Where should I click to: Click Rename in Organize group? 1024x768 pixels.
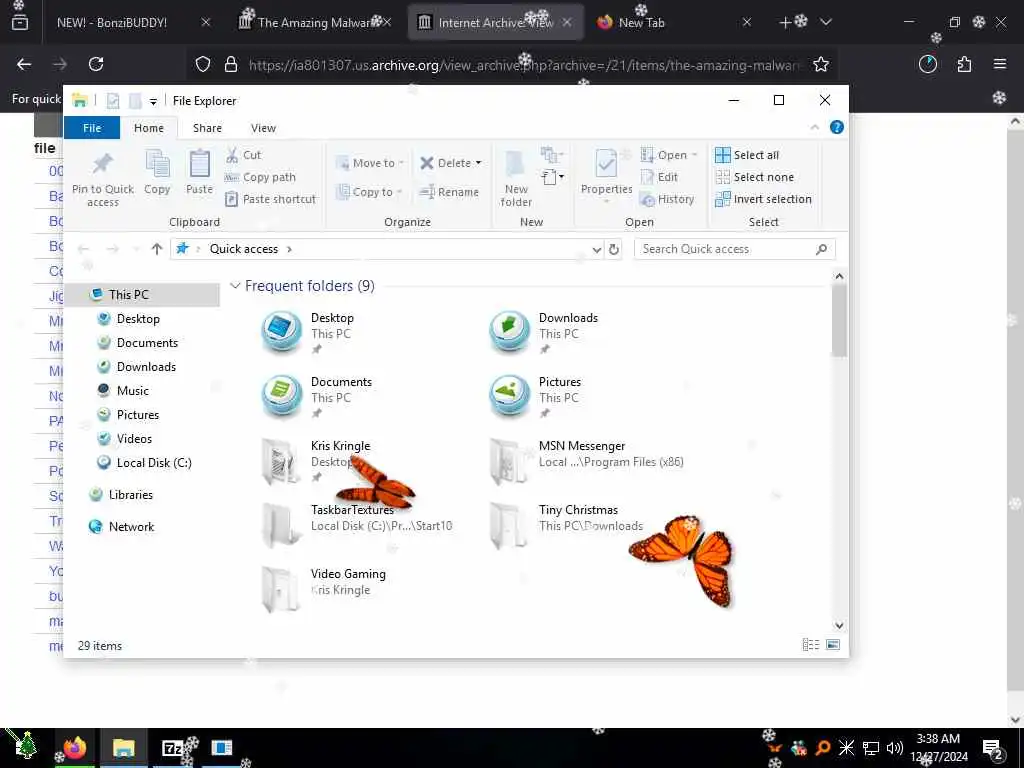(449, 192)
